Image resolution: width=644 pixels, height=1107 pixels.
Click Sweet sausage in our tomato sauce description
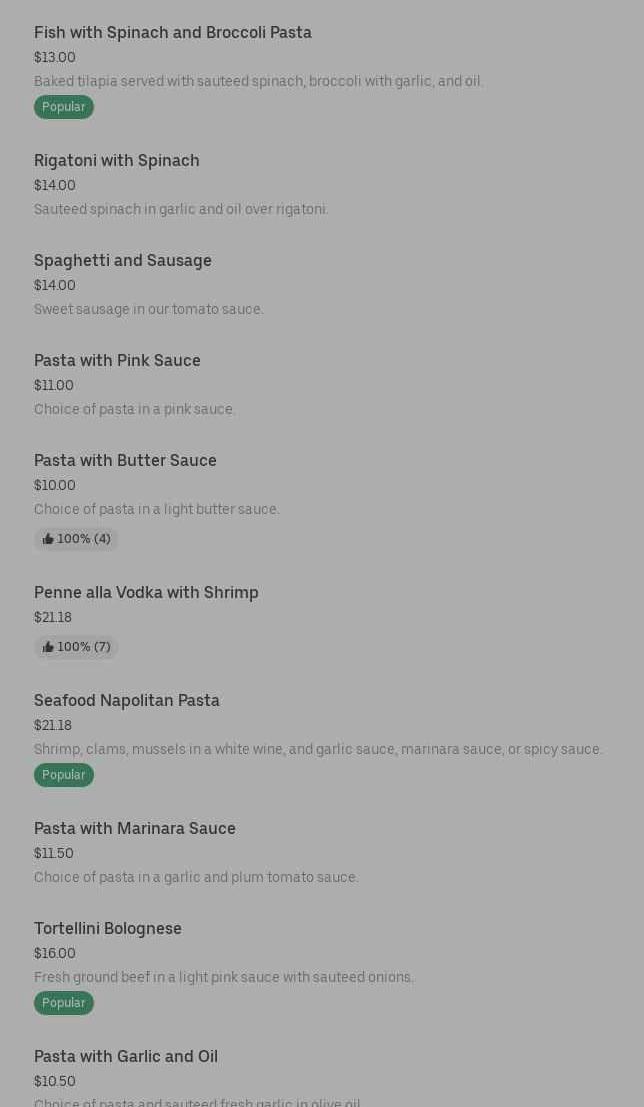coord(148,309)
